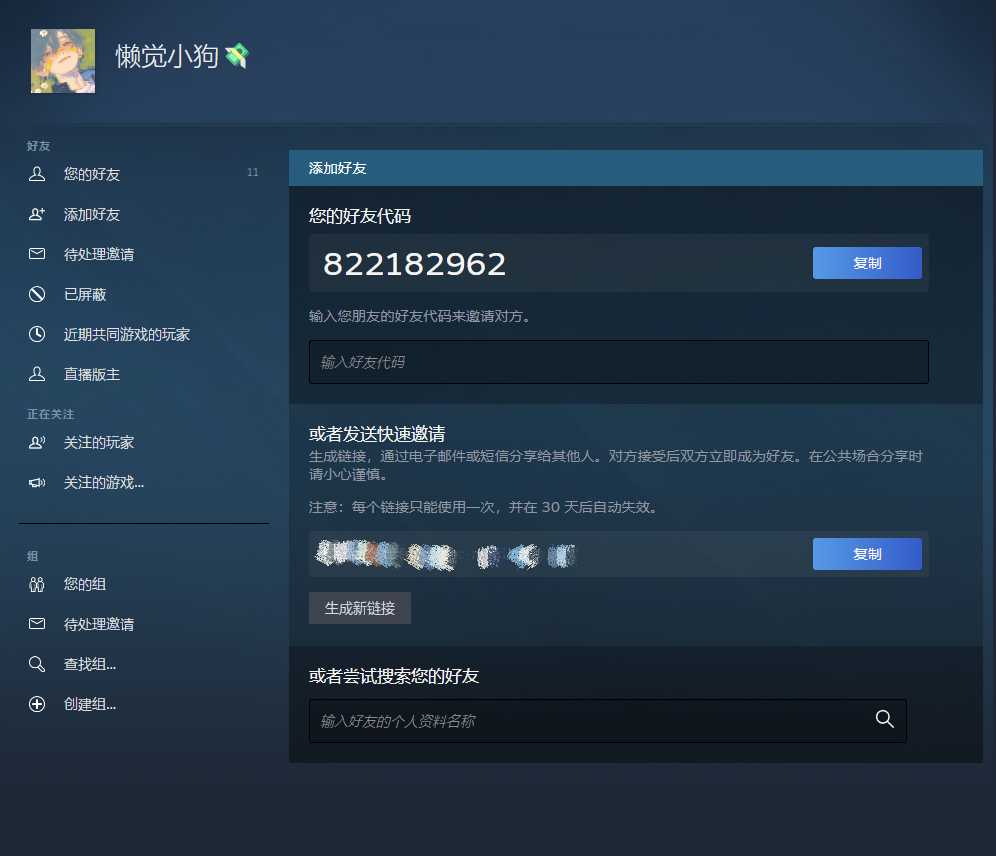996x856 pixels.
Task: Open 您的好友 friends list icon
Action: coord(37,174)
